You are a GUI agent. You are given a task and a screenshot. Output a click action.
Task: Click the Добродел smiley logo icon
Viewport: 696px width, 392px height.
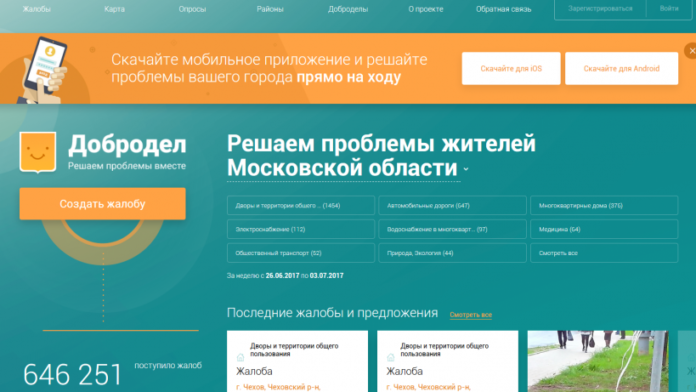(x=38, y=152)
